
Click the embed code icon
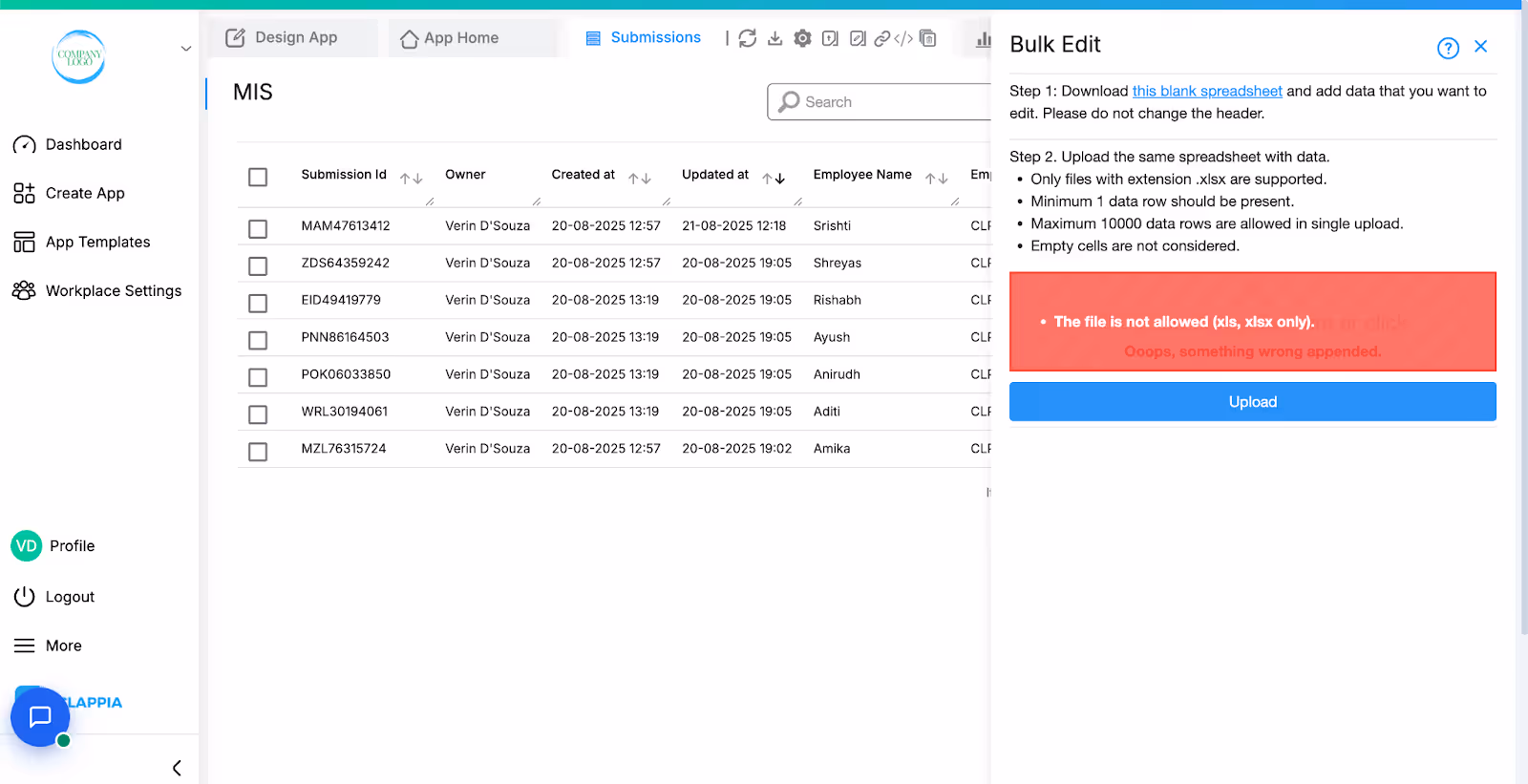(x=903, y=38)
